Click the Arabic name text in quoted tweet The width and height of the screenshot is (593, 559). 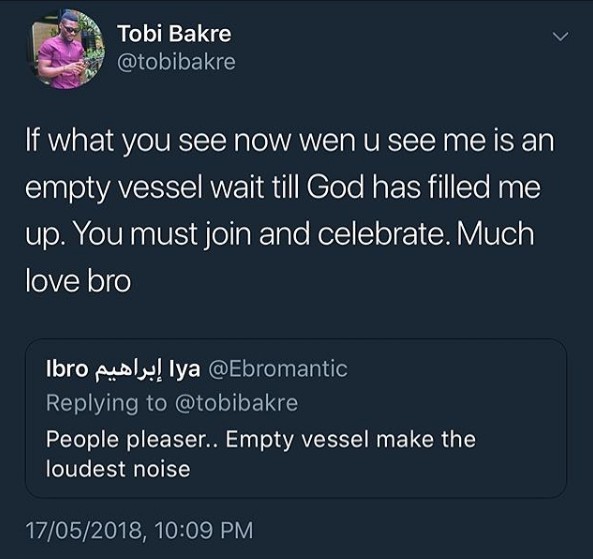pos(128,370)
